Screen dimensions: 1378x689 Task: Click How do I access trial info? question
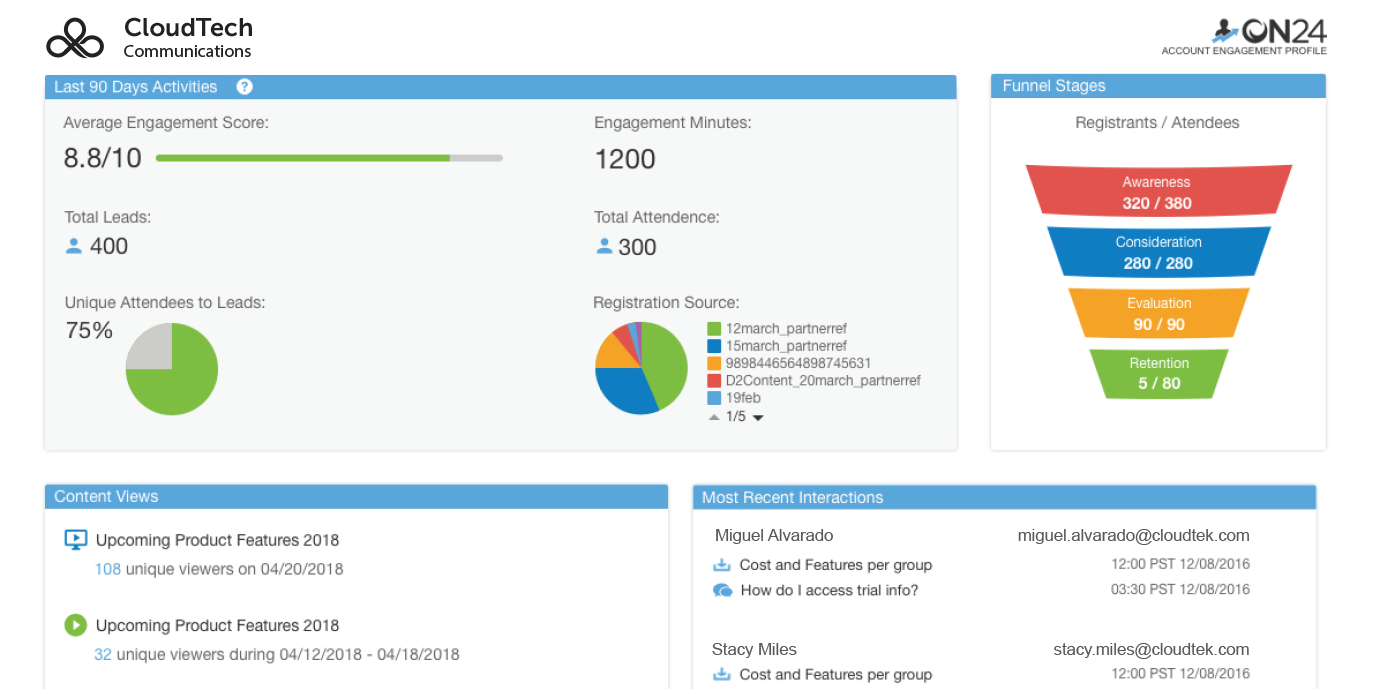pyautogui.click(x=829, y=590)
